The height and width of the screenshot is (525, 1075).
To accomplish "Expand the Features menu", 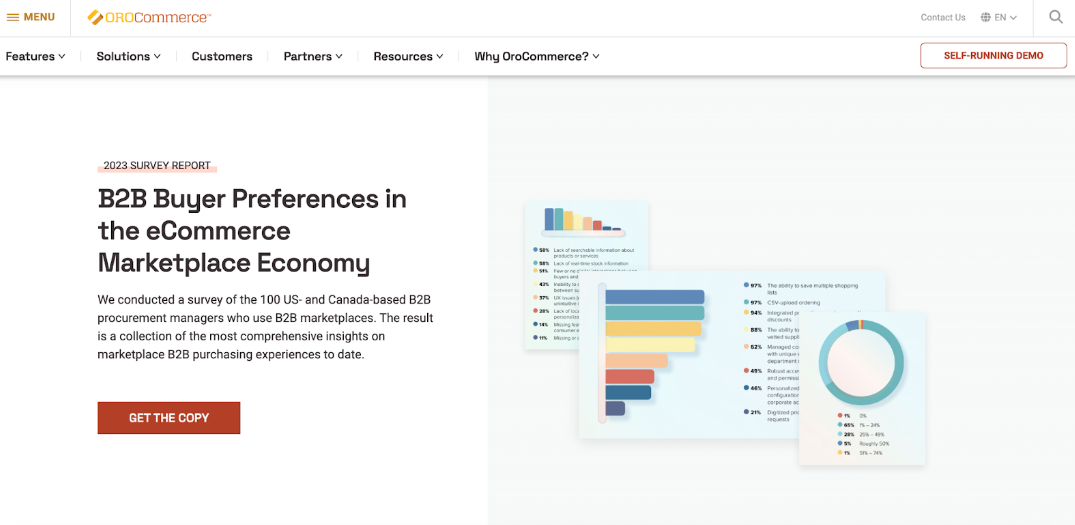I will [36, 56].
